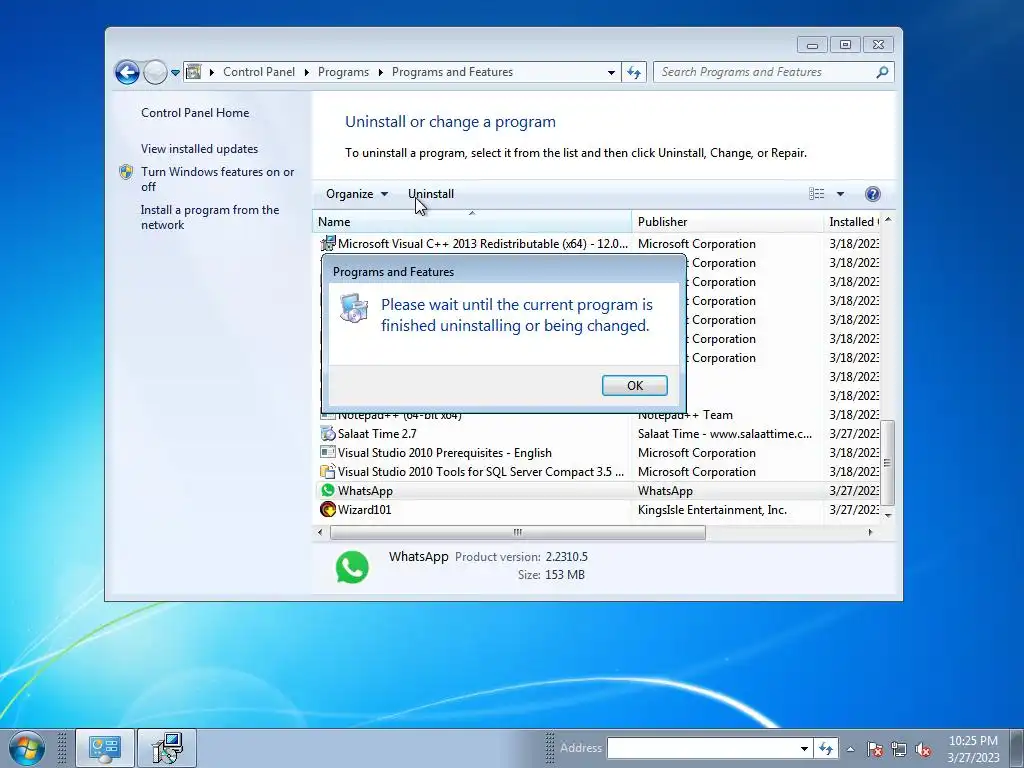The image size is (1024, 768).
Task: Open Control Panel Home link
Action: tap(195, 113)
